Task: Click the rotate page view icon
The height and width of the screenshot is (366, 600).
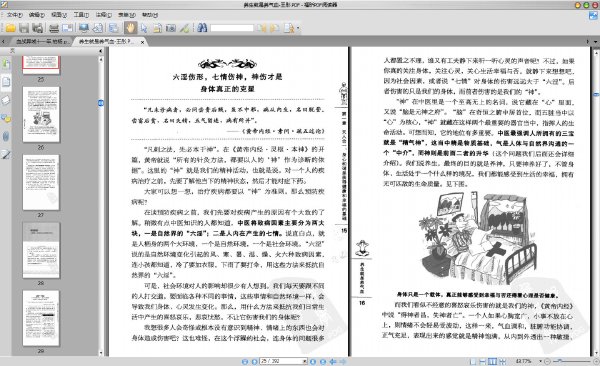Action: pos(98,28)
